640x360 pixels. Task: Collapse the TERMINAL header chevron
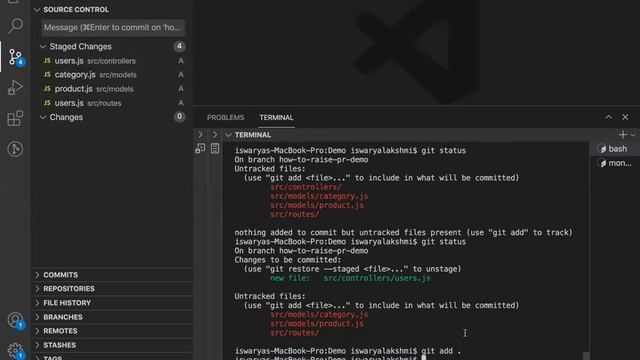point(229,135)
